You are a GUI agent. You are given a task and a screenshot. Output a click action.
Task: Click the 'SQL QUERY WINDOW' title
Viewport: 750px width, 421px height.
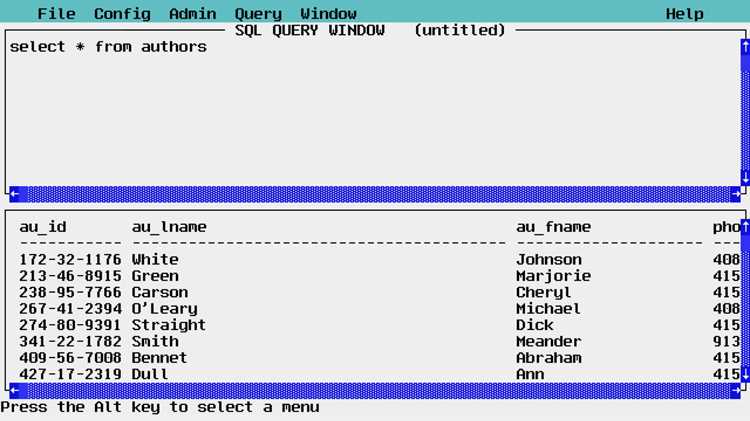[x=309, y=30]
